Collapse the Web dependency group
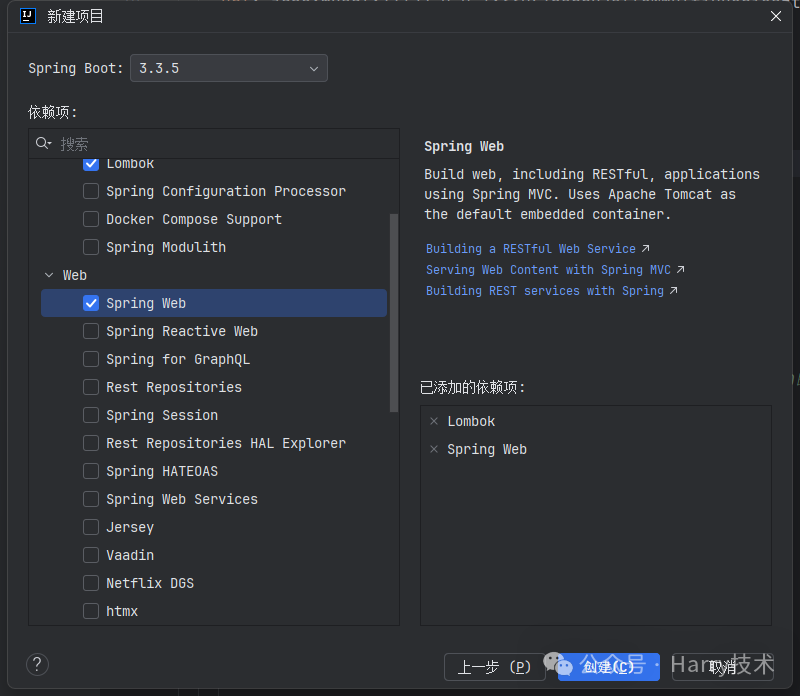 click(x=49, y=275)
